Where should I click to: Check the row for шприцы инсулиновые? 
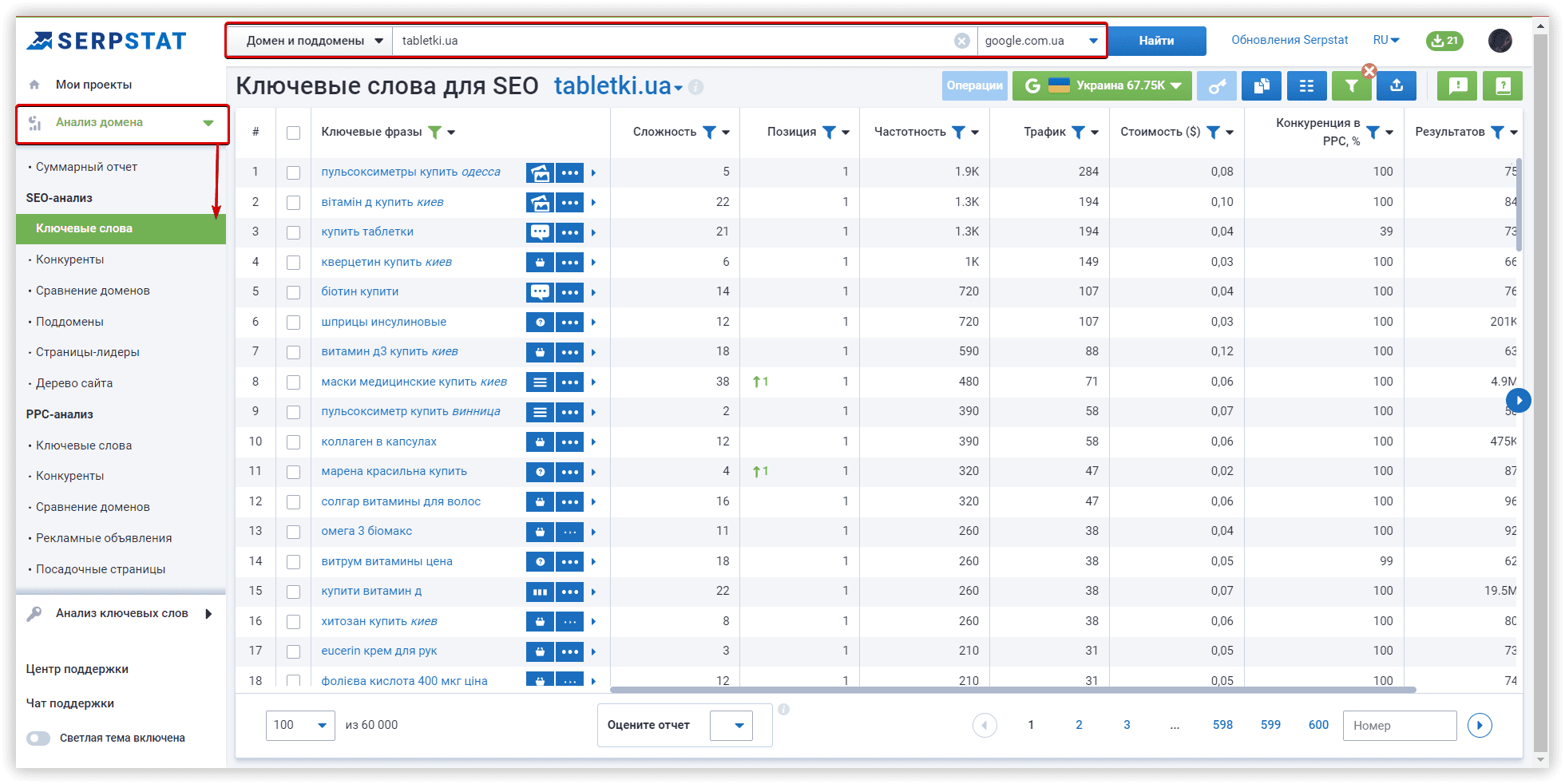294,323
